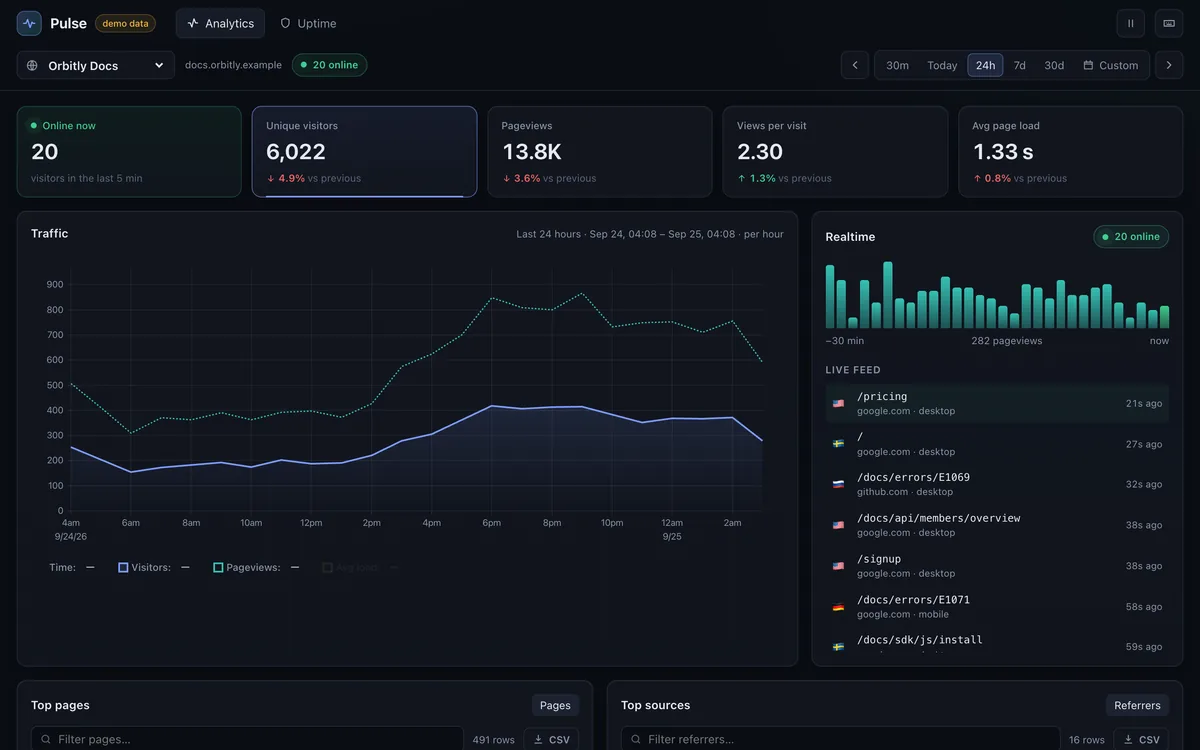The width and height of the screenshot is (1200, 750).
Task: Click the tallest bar in Realtime chart
Action: pyautogui.click(x=888, y=295)
